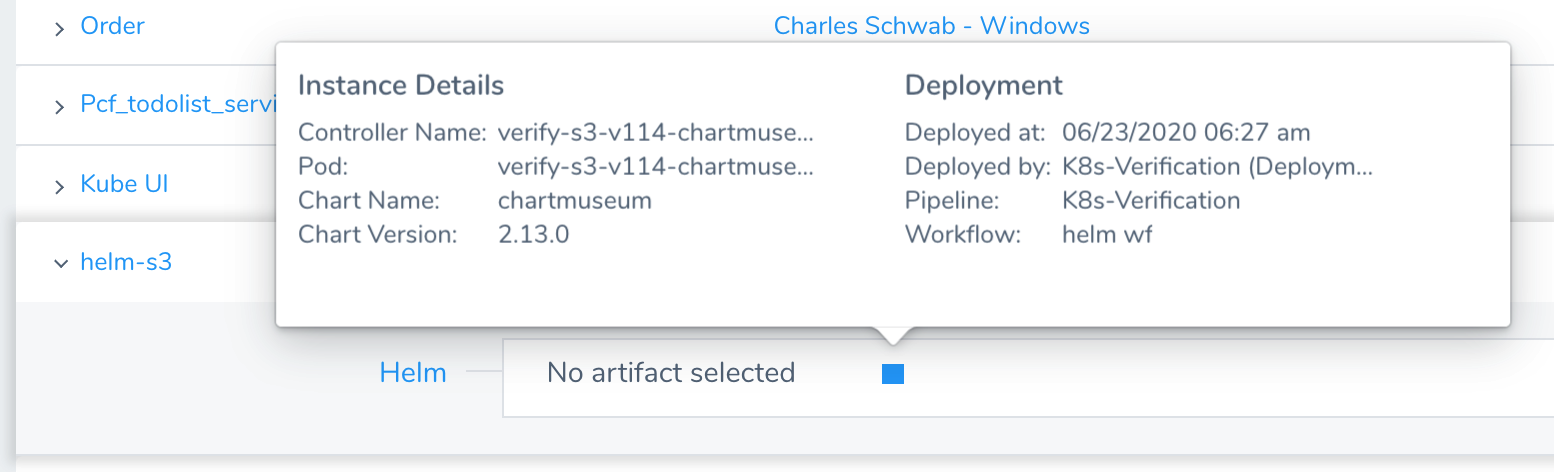Expand the Kube UI row chevron

click(x=60, y=186)
